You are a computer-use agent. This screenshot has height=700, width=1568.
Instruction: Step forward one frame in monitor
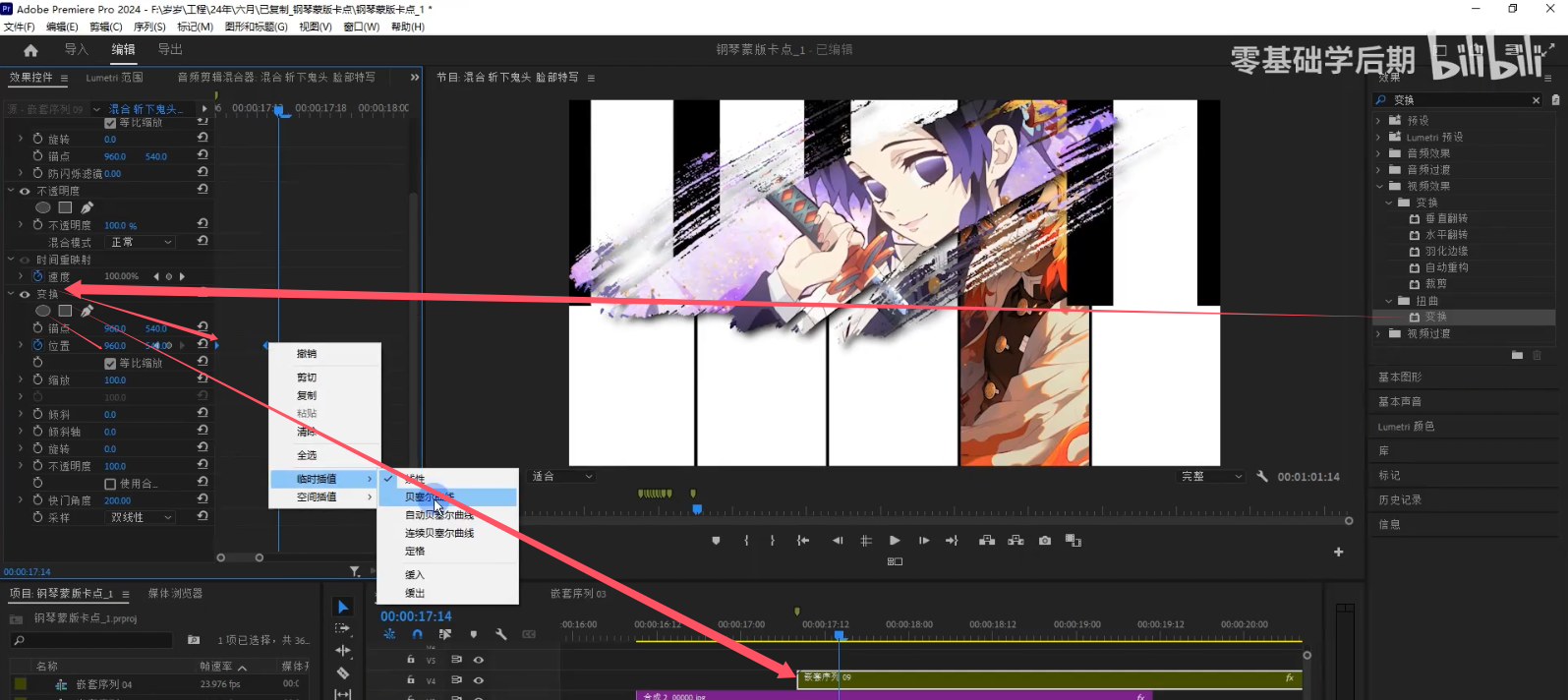pyautogui.click(x=924, y=541)
